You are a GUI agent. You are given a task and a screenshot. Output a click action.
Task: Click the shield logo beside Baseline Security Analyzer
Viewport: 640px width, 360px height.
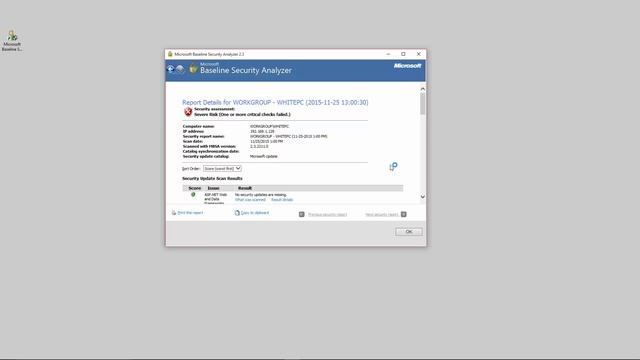pyautogui.click(x=193, y=69)
